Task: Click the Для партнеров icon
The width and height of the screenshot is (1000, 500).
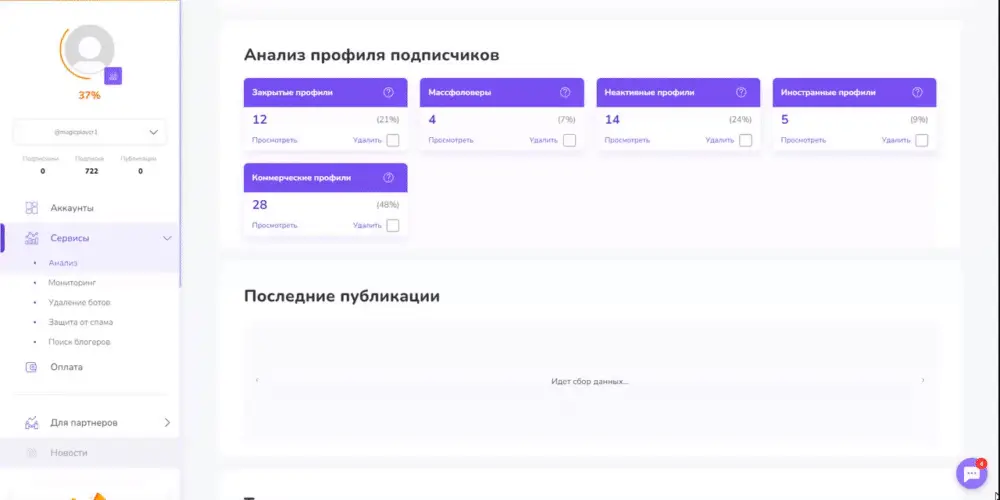Action: pyautogui.click(x=31, y=422)
